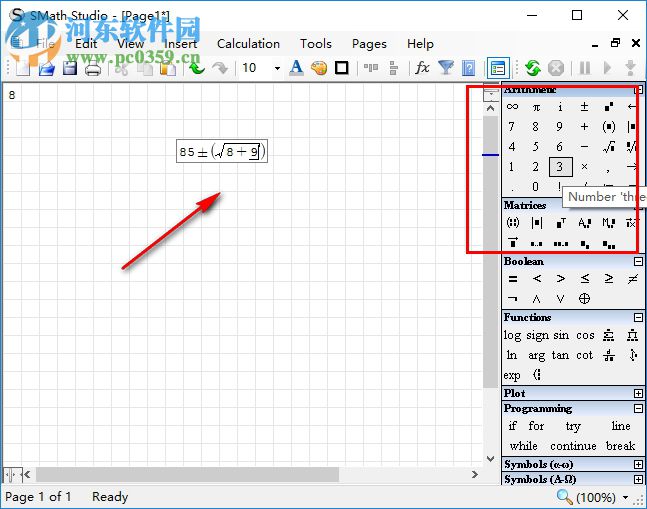The image size is (647, 509).
Task: Click inside the math expression region
Action: coord(222,151)
